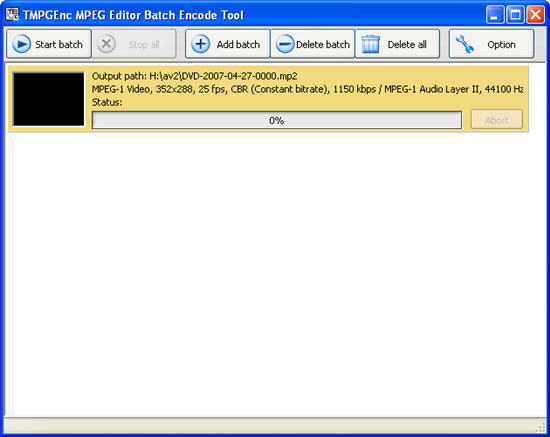
Task: Click the trash can icon for Delete all
Action: click(x=370, y=44)
